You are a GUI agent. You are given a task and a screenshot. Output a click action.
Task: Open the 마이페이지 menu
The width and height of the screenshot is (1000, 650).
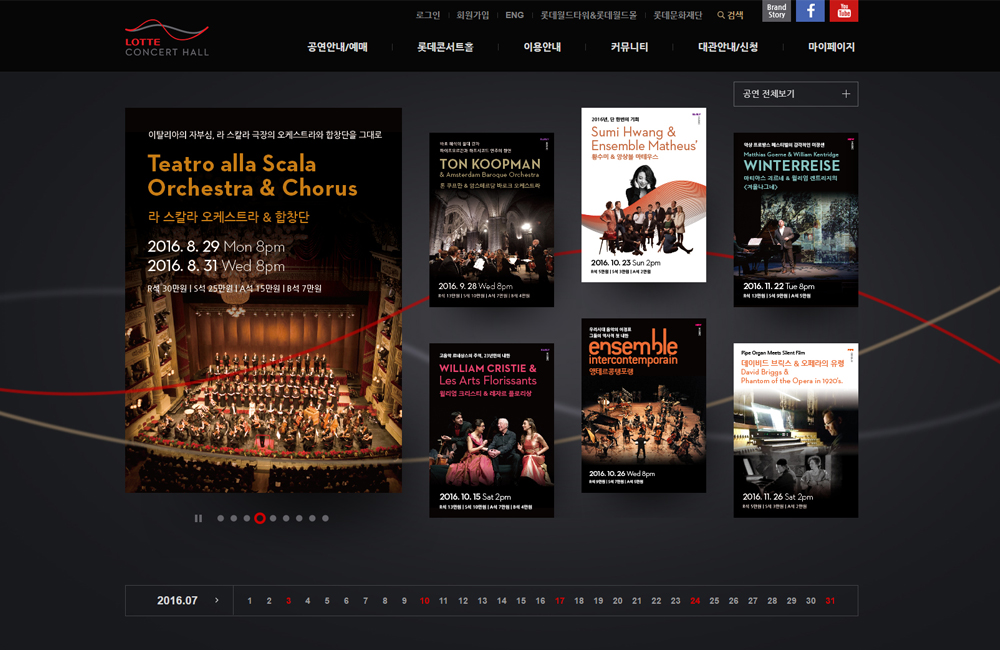tap(831, 47)
